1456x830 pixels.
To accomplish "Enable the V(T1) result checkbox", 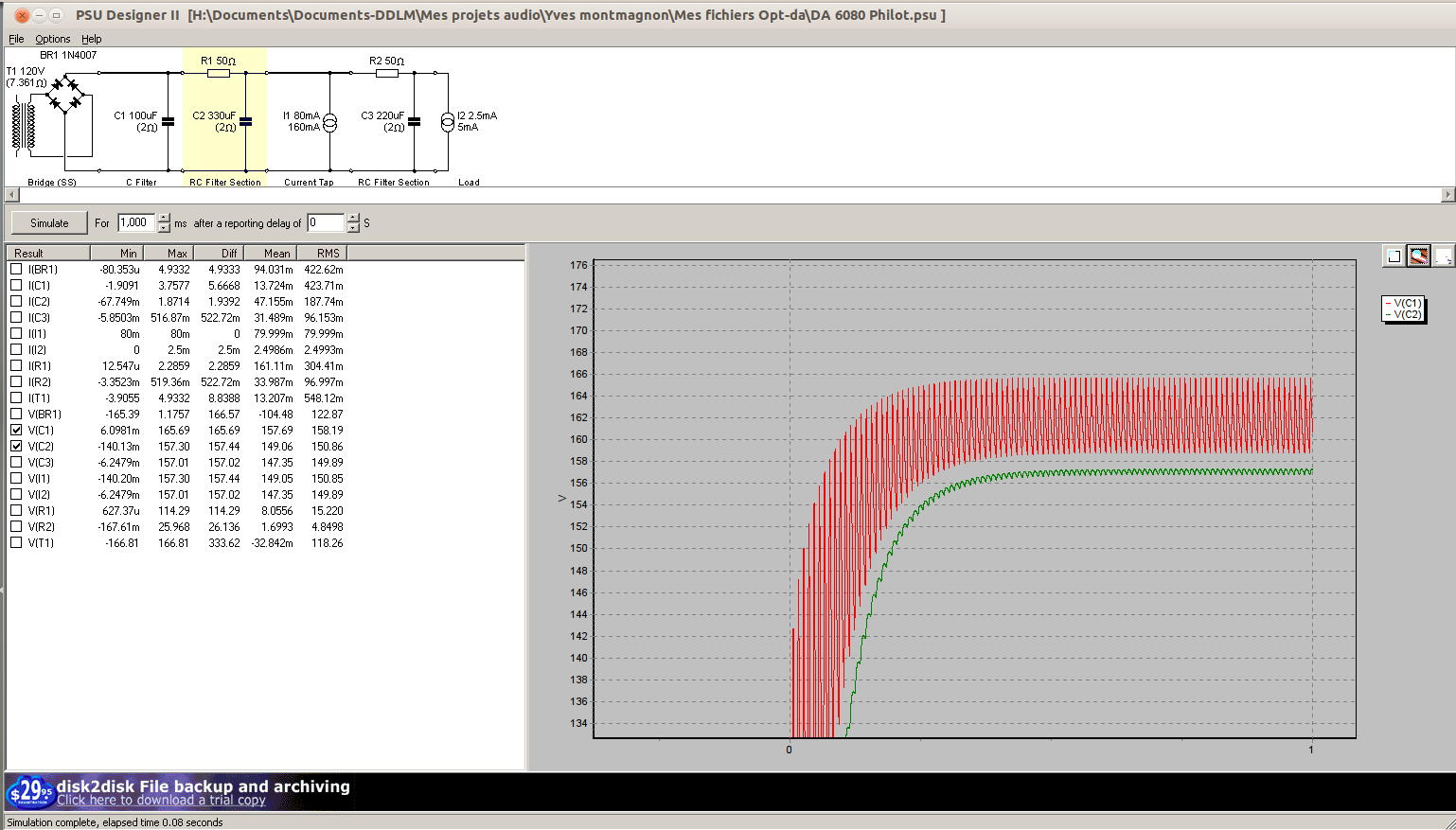I will click(x=16, y=542).
